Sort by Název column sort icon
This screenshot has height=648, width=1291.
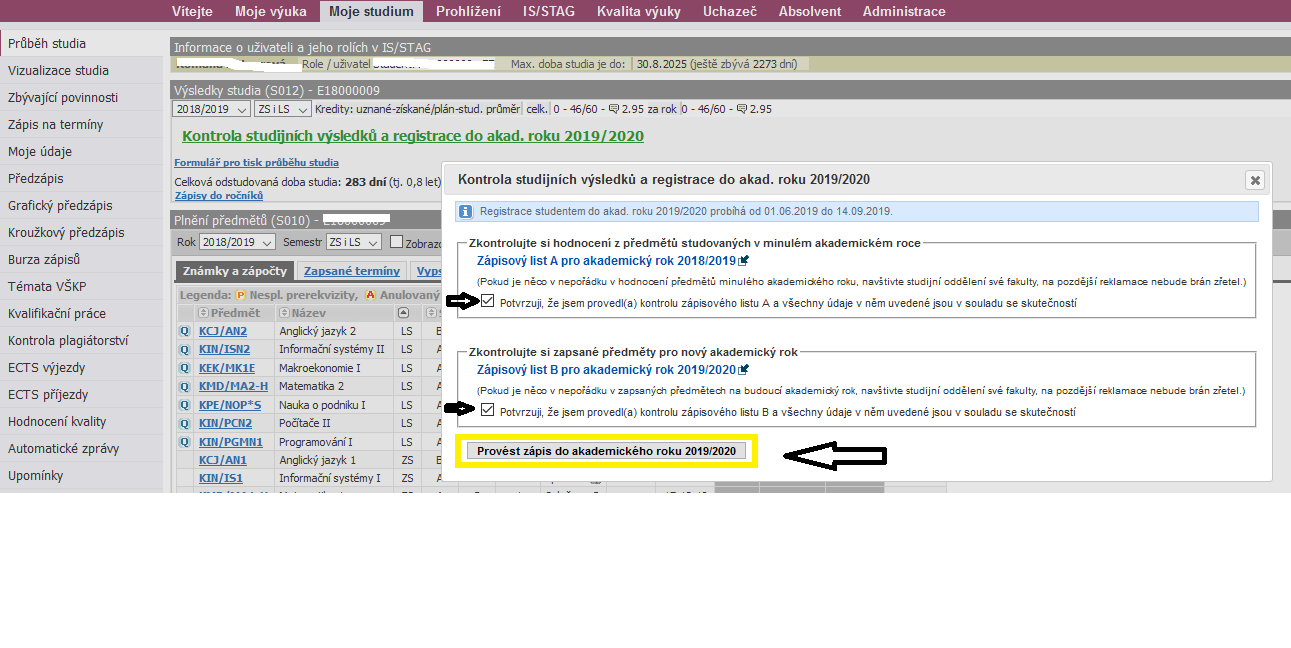click(285, 313)
